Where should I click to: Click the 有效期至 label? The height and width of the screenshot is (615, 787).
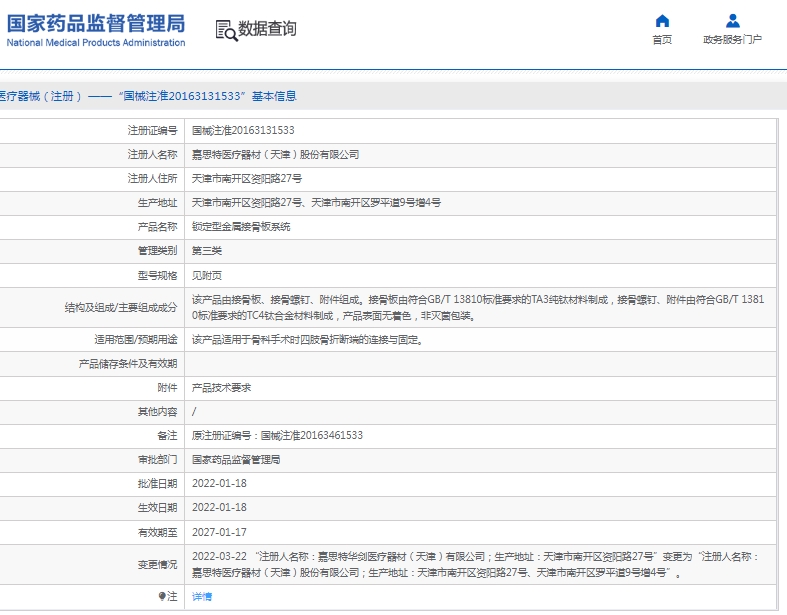(x=157, y=532)
